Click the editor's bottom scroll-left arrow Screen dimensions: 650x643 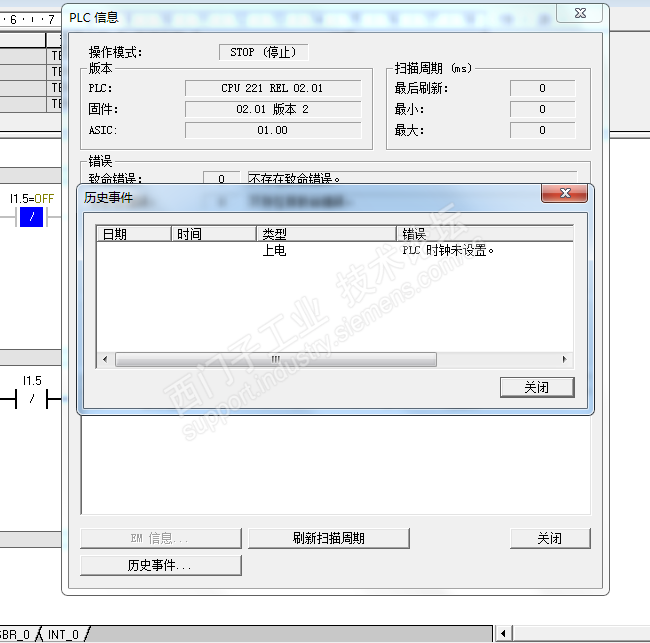point(503,634)
